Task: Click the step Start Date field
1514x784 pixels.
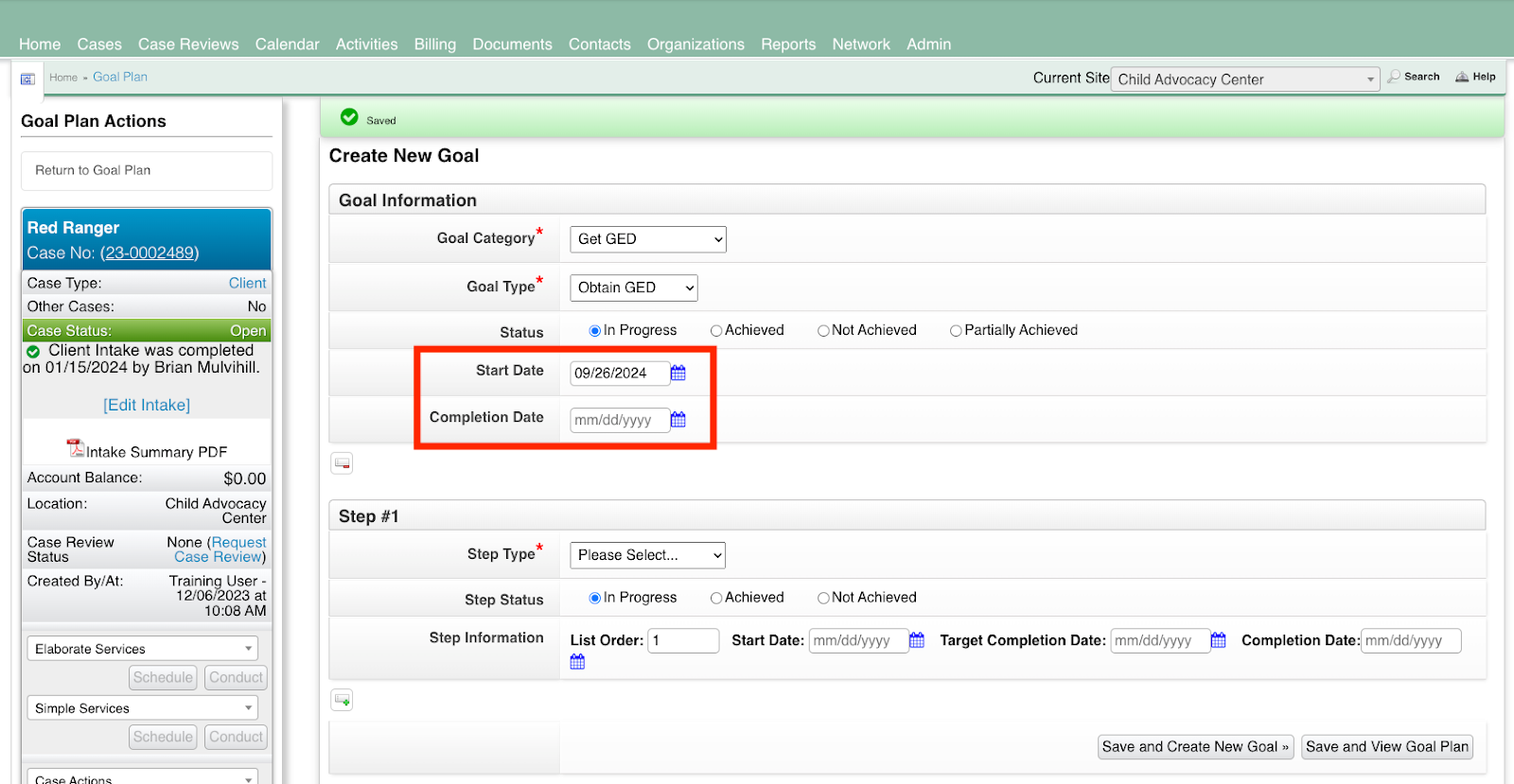Action: click(858, 640)
